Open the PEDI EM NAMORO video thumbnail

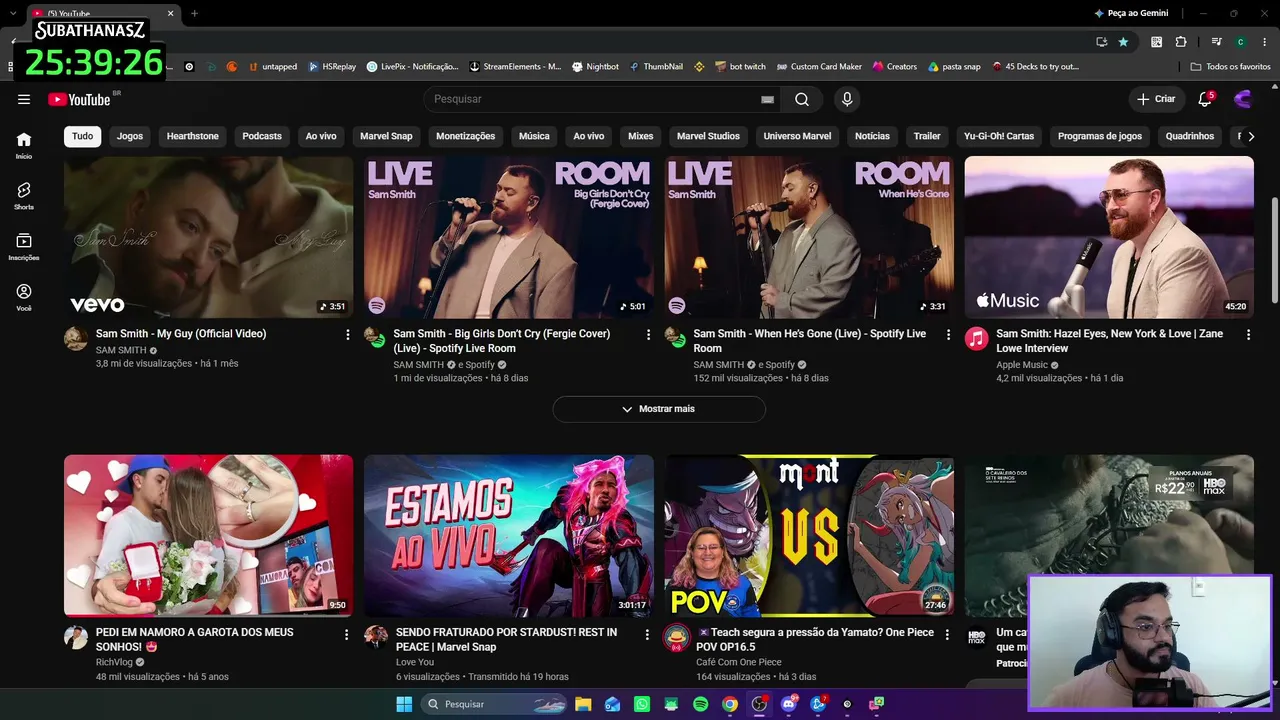pos(209,536)
